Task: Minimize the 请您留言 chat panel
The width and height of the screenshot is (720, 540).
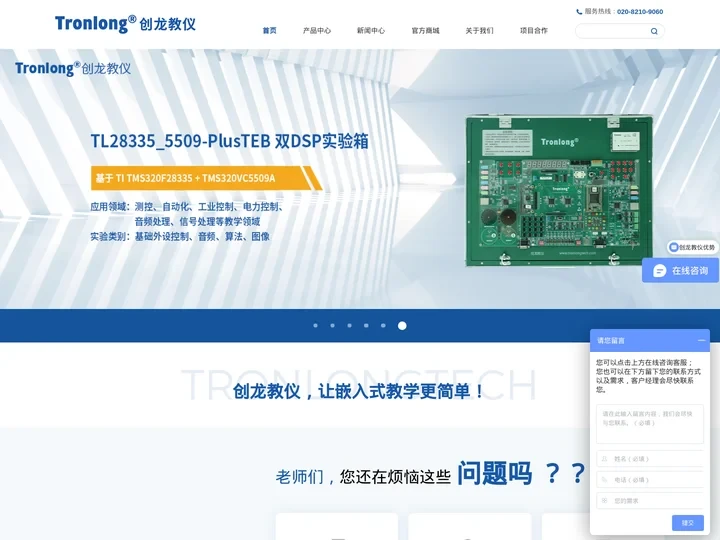Action: coord(701,340)
